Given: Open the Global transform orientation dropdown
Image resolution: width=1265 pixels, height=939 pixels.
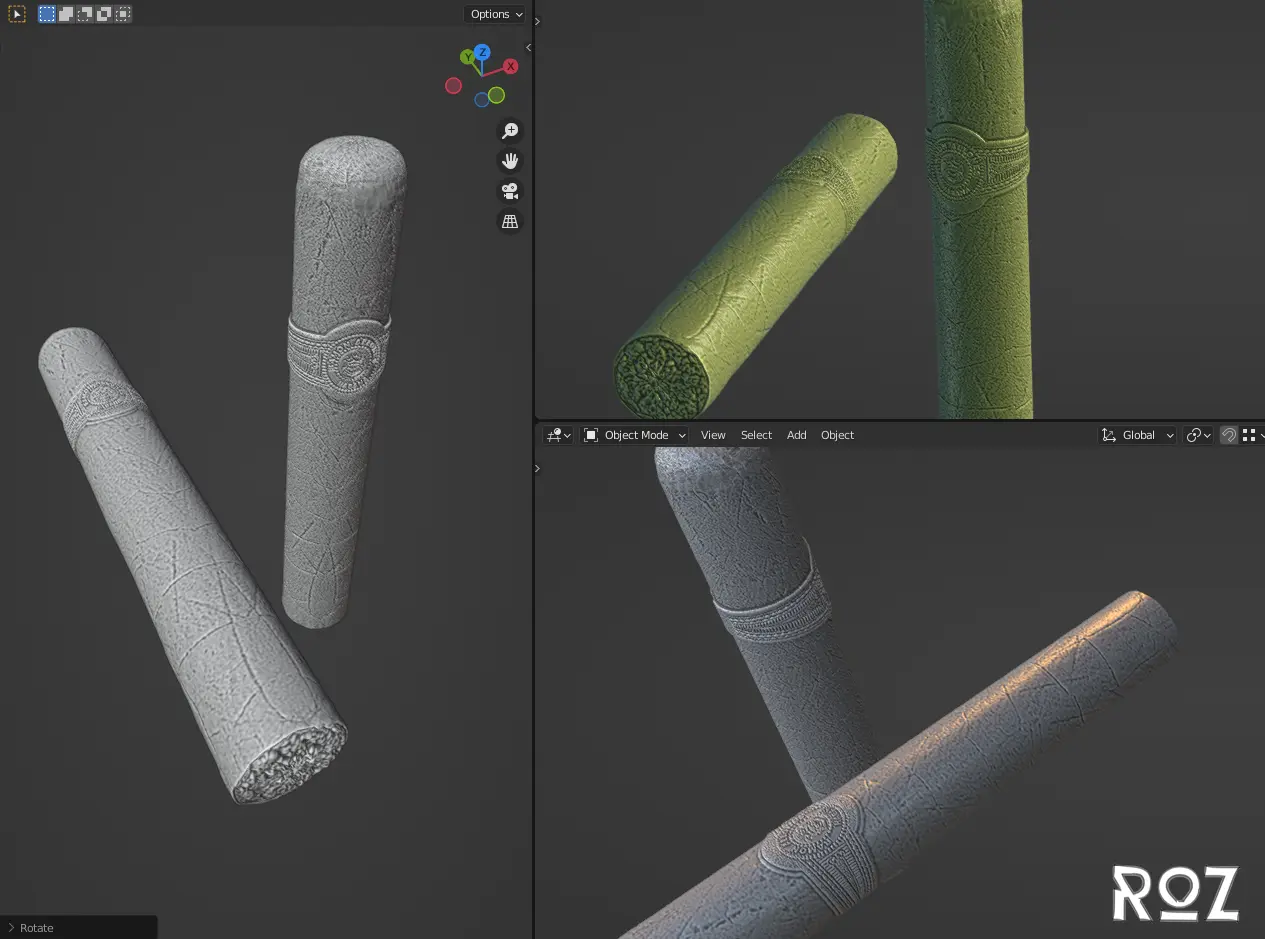Looking at the screenshot, I should (x=1138, y=435).
